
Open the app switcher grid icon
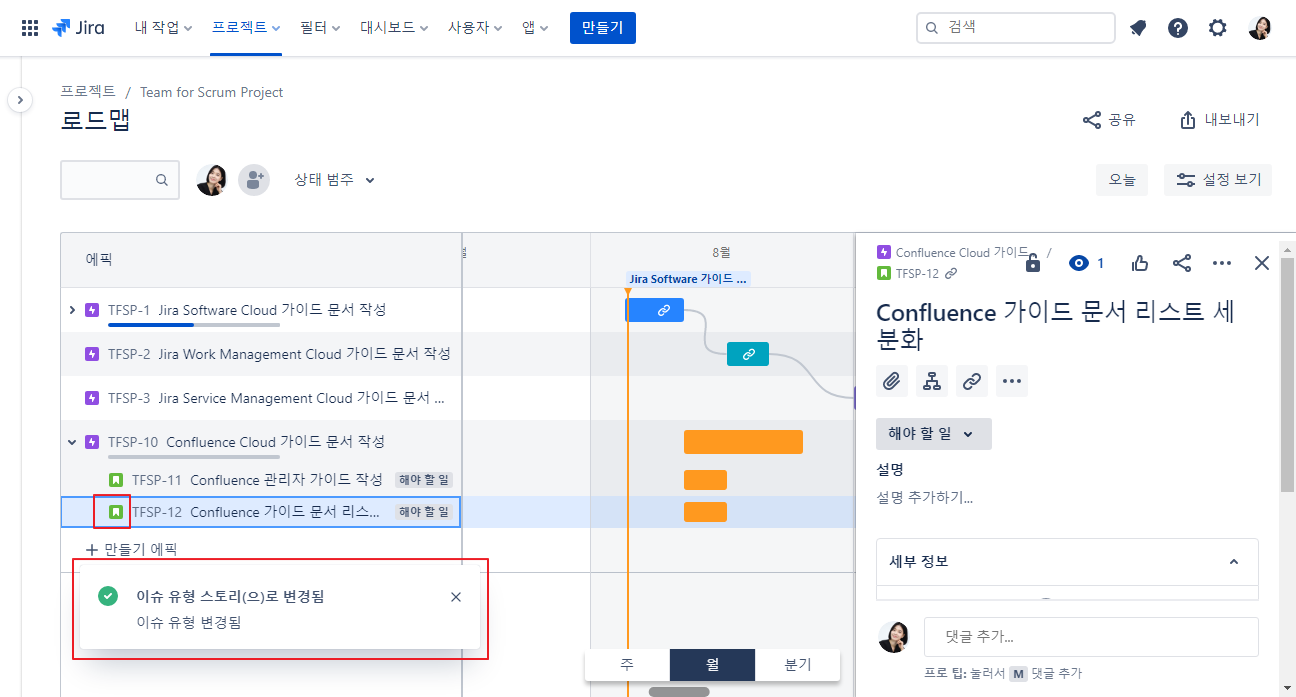coord(30,28)
